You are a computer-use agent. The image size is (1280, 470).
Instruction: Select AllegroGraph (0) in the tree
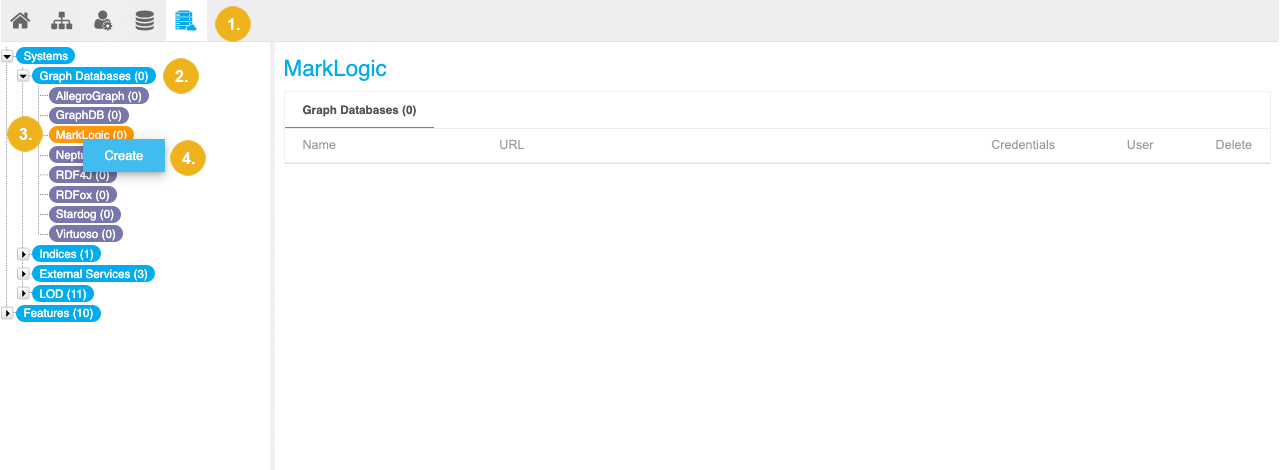click(98, 96)
